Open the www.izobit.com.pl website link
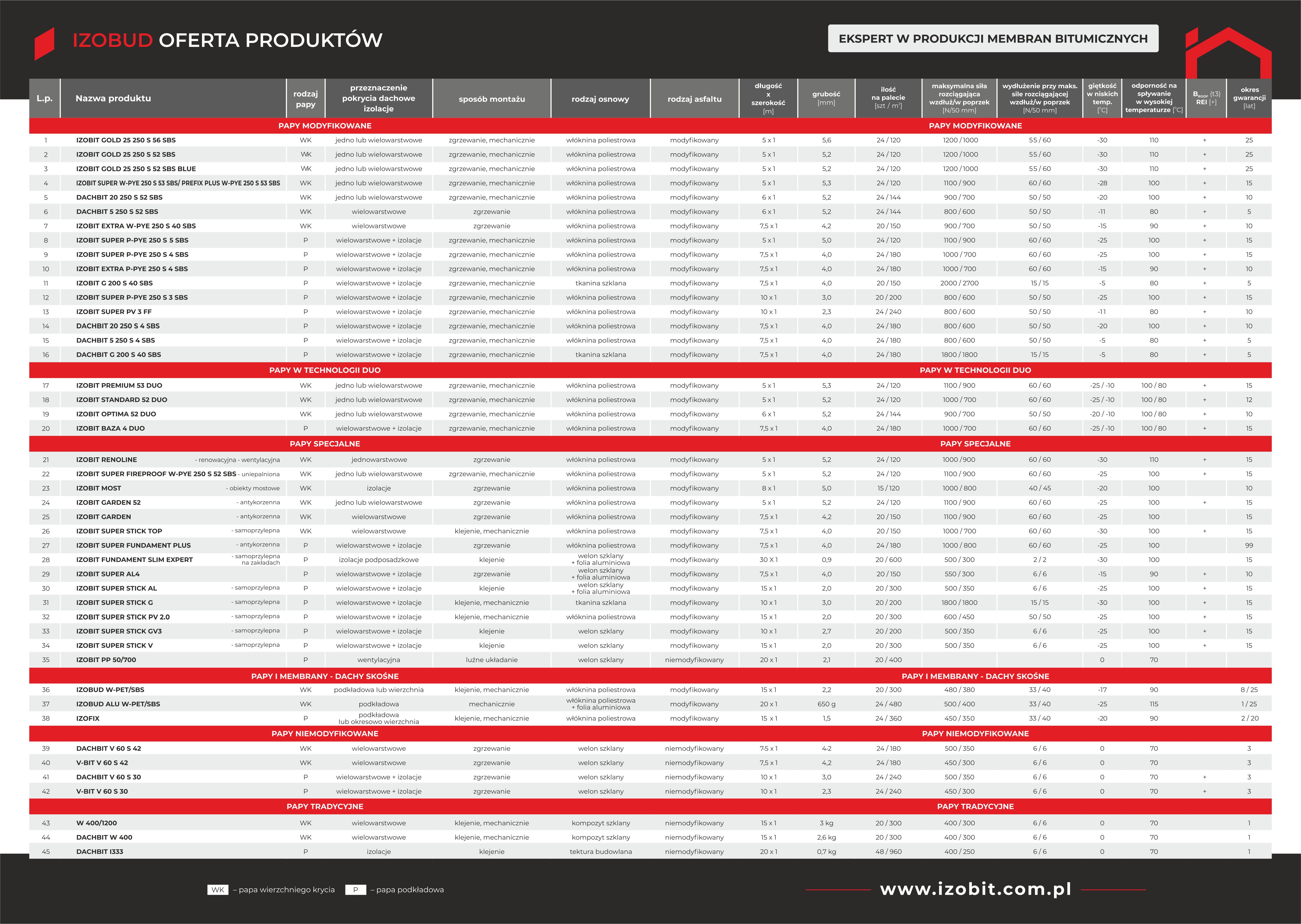This screenshot has height=924, width=1301. click(x=975, y=889)
